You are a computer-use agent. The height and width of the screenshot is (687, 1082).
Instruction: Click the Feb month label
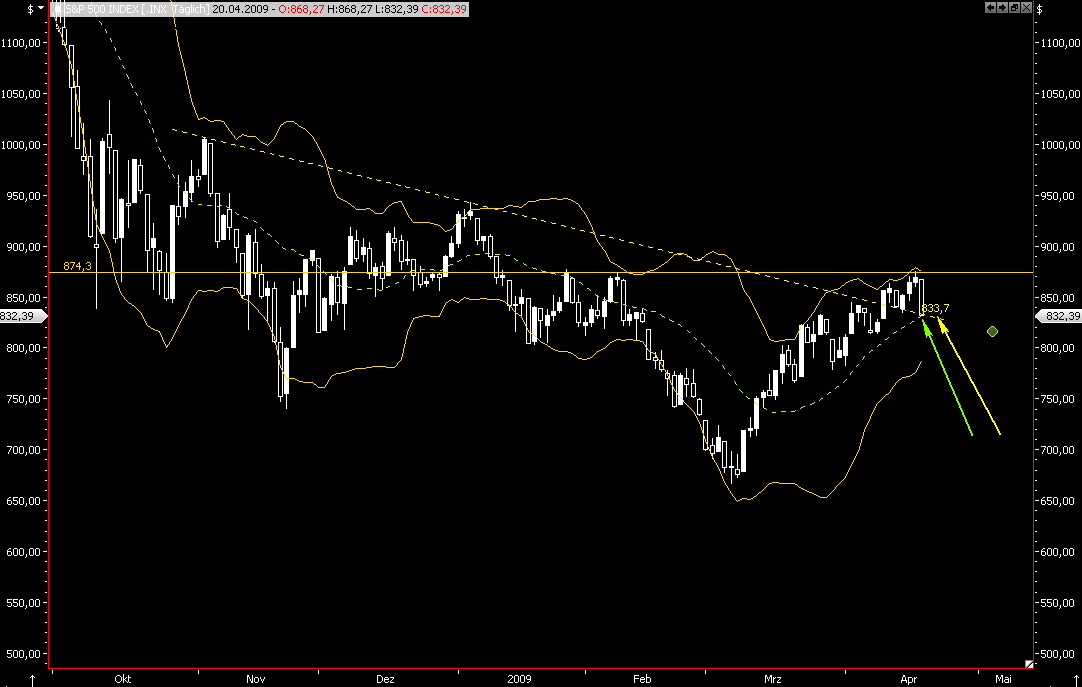click(642, 679)
